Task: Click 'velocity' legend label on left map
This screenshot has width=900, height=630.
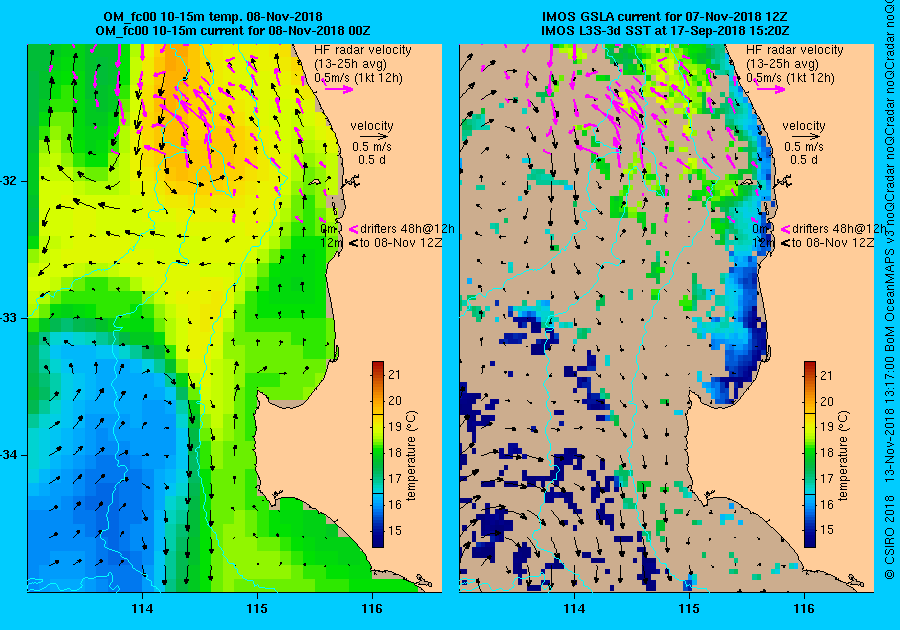Action: 372,126
